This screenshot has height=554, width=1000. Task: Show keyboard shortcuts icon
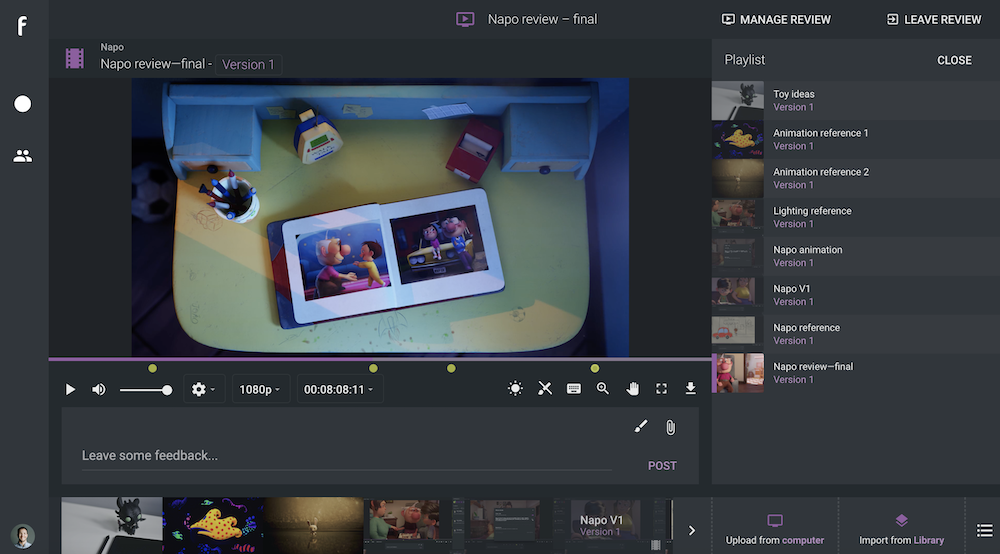pos(574,388)
